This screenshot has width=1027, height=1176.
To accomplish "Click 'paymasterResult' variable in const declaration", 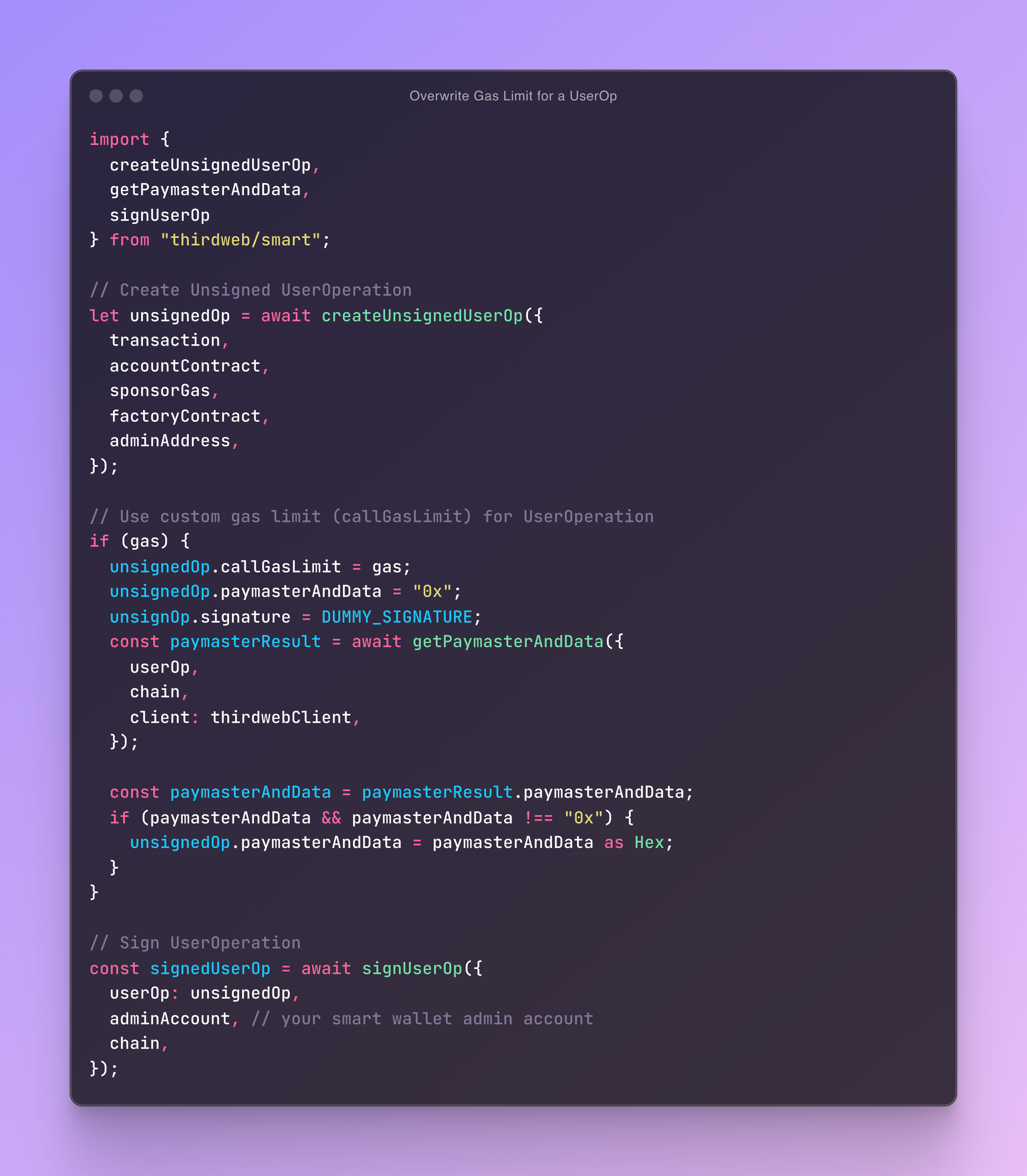I will click(245, 642).
